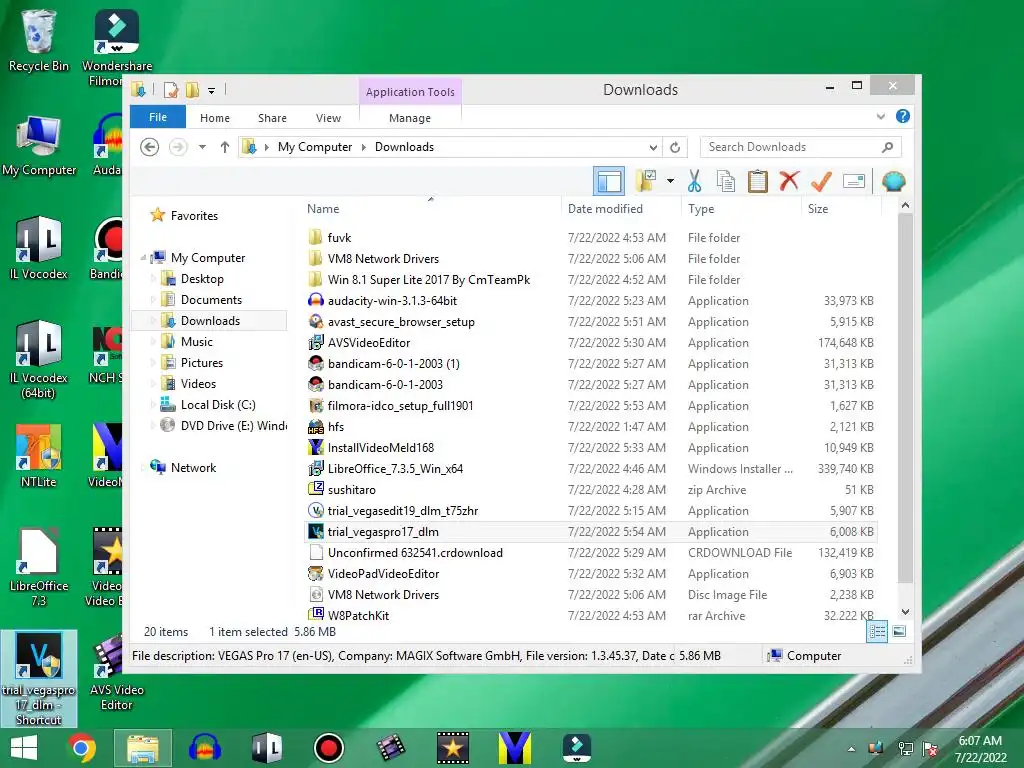
Task: Select the fuvk folder
Action: [x=339, y=238]
